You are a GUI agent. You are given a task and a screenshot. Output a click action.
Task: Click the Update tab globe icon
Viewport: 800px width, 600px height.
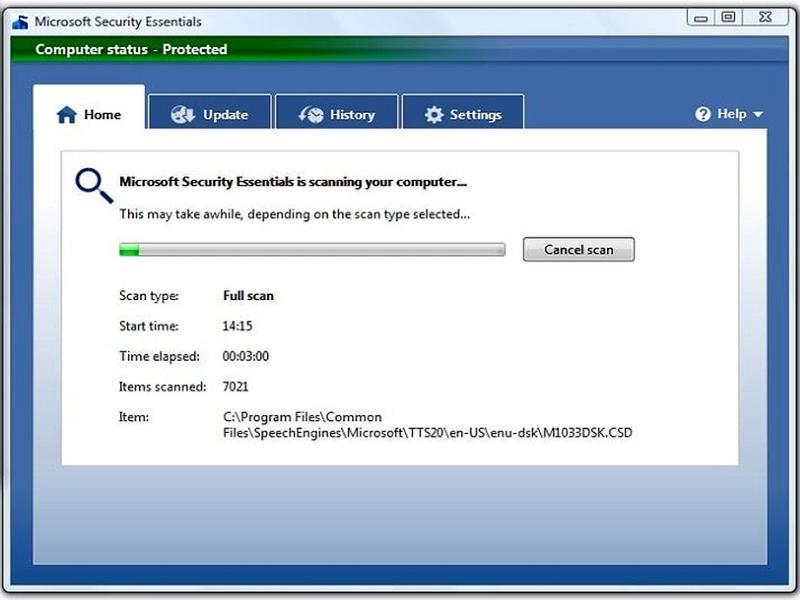pyautogui.click(x=183, y=115)
